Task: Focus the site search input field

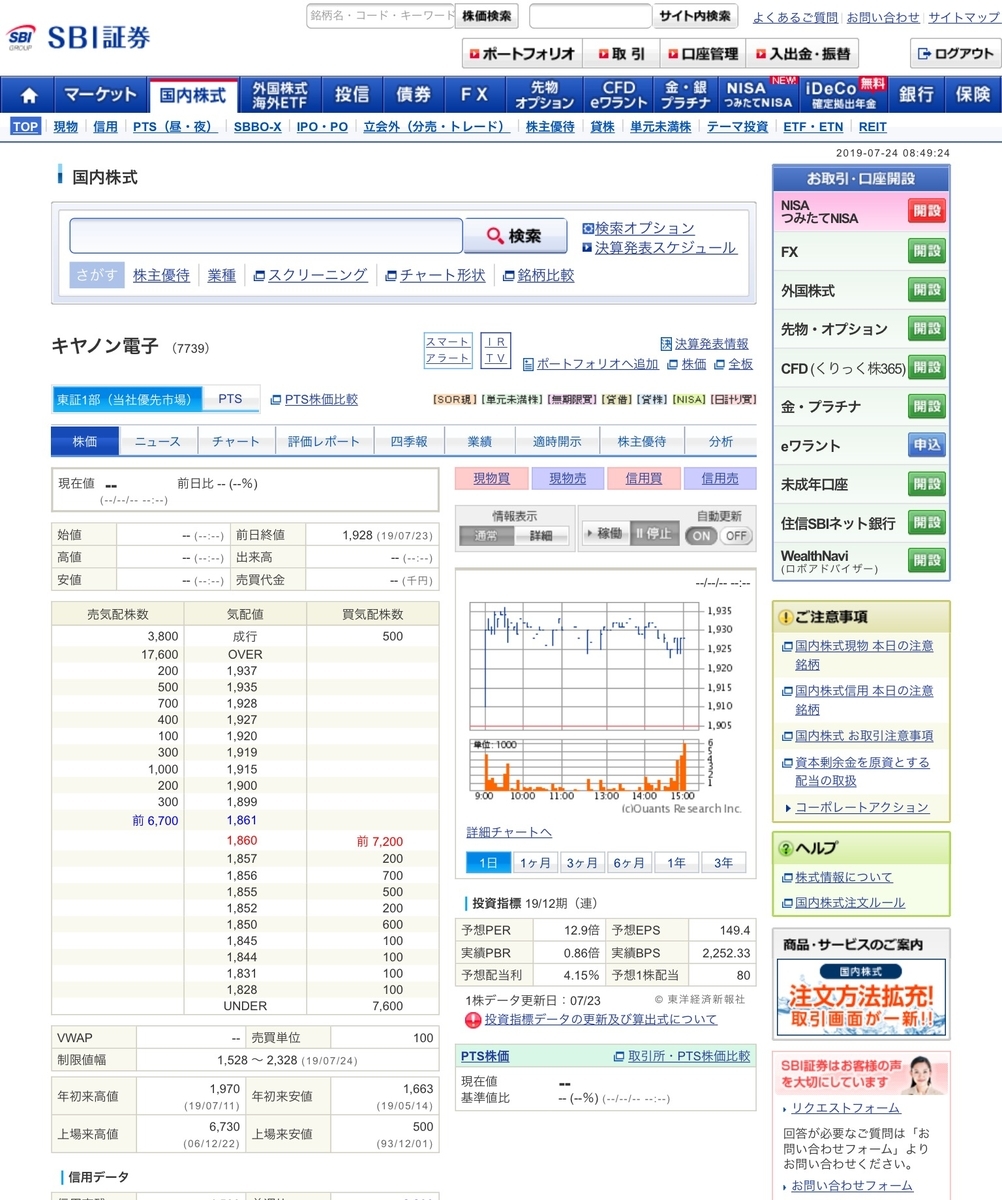Action: click(x=590, y=16)
